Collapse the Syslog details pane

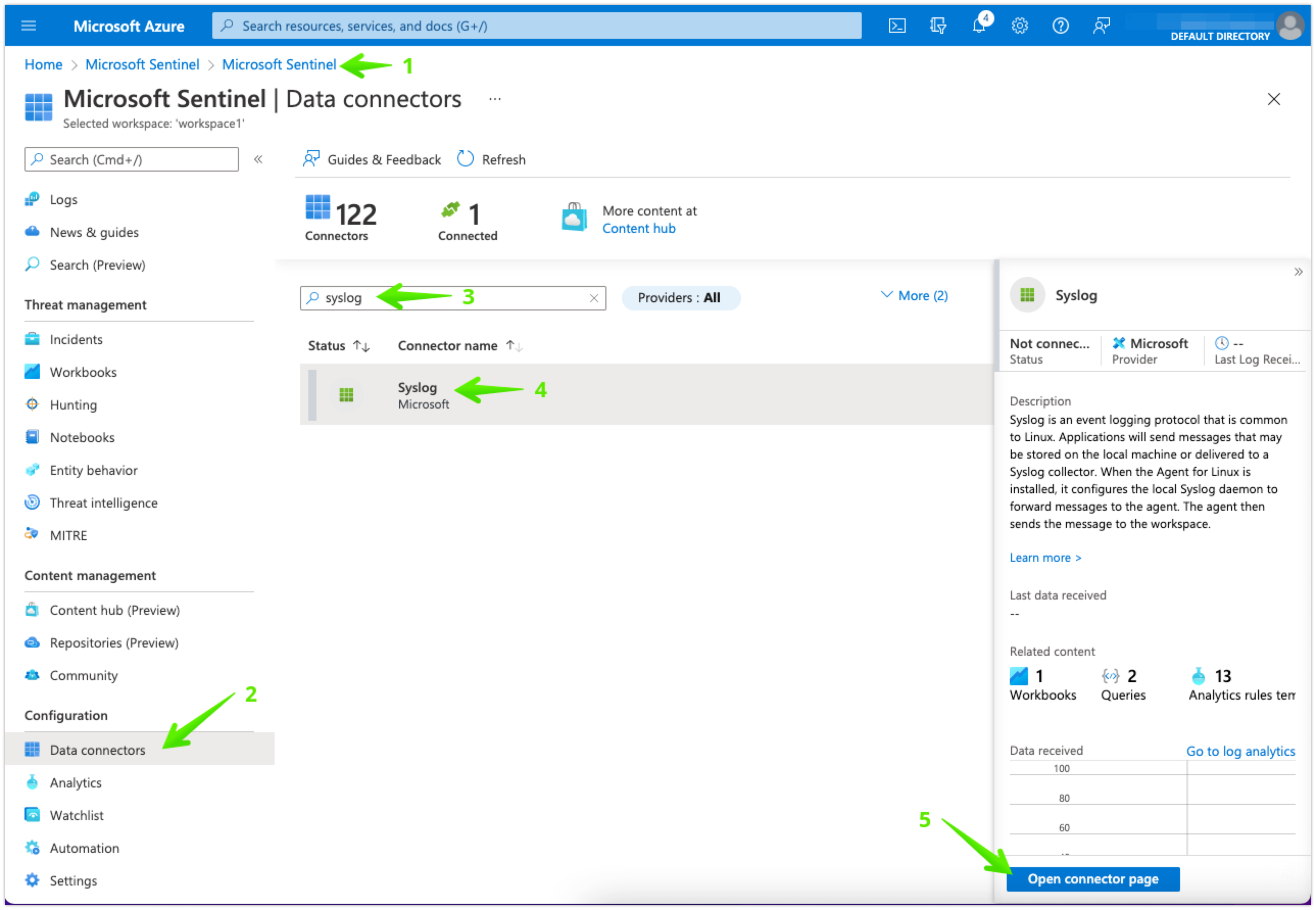(x=1298, y=271)
